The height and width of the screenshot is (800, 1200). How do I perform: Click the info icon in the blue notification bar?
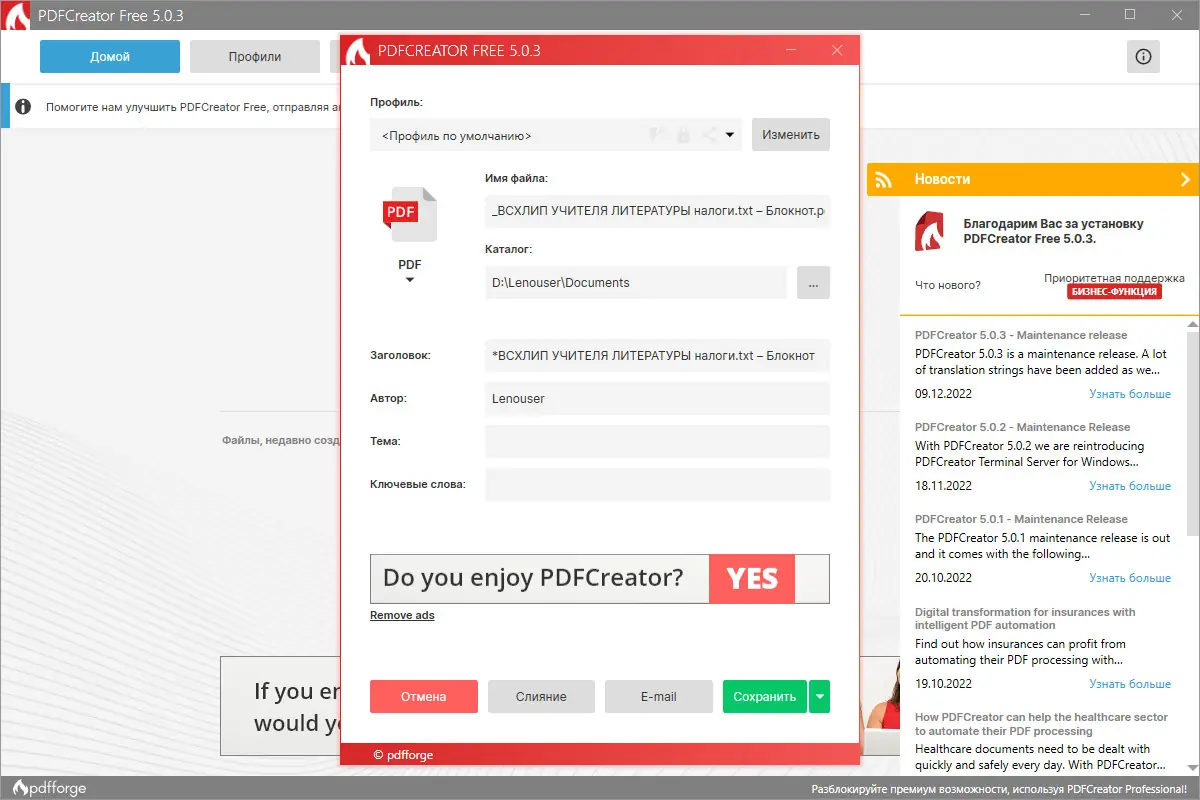pos(23,106)
